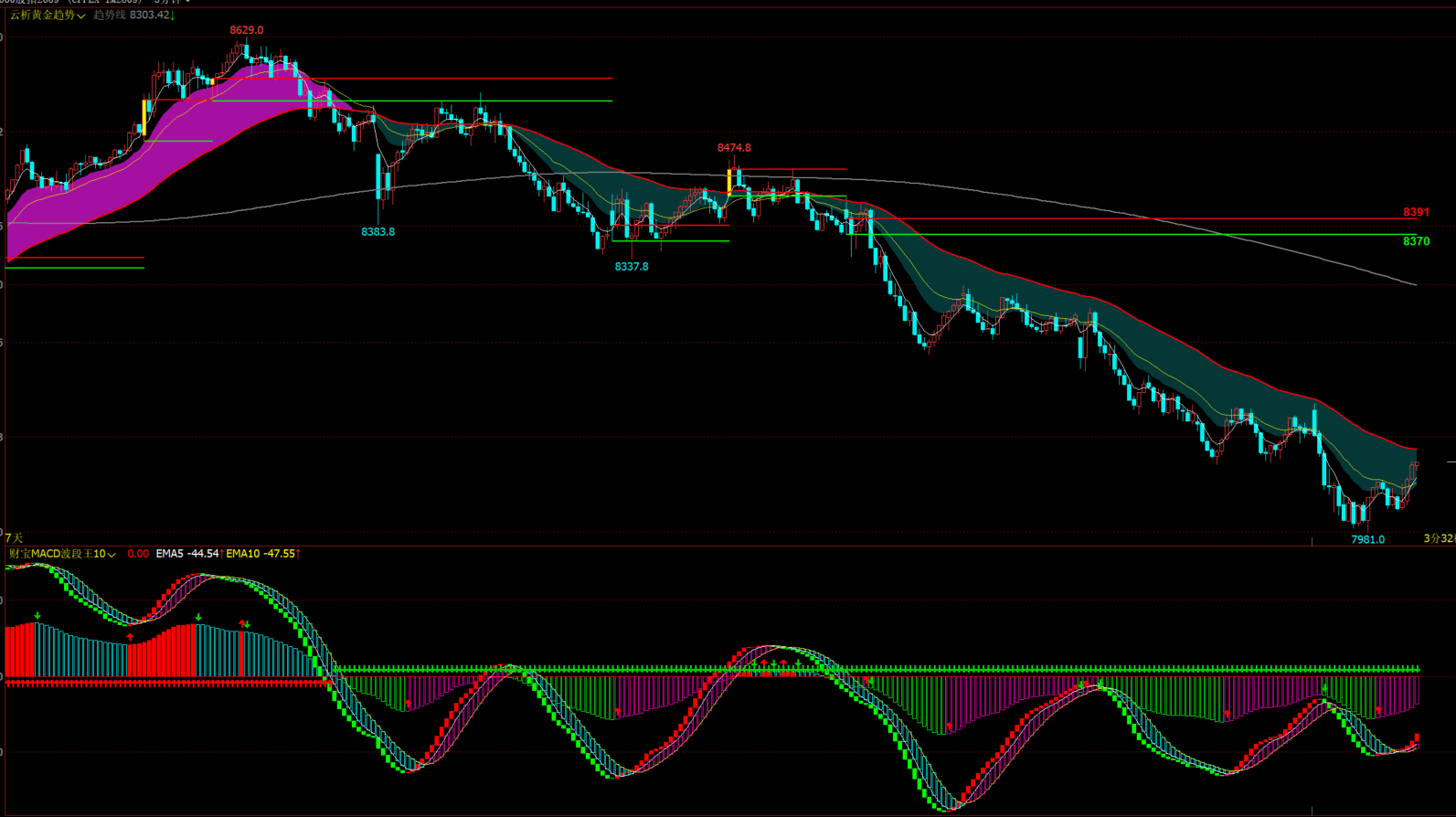Open the 云析黄金趋势 indicator dropdown
The height and width of the screenshot is (817, 1456).
pos(80,16)
